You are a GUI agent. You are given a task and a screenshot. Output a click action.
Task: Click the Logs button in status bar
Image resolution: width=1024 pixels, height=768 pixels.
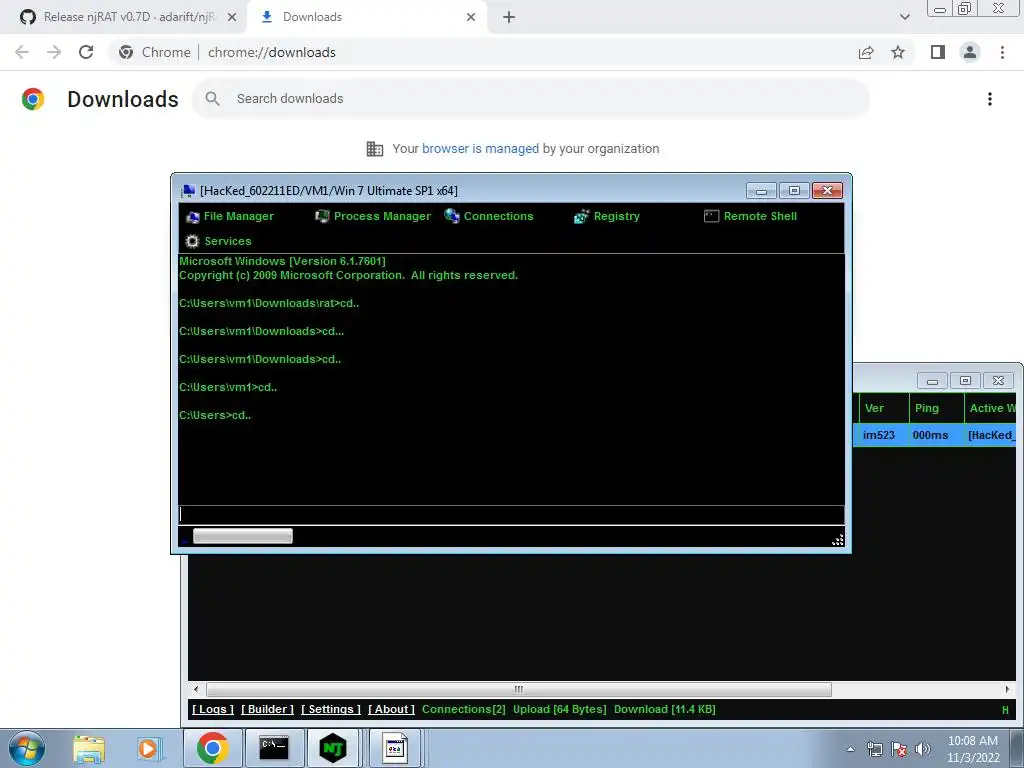click(x=213, y=709)
